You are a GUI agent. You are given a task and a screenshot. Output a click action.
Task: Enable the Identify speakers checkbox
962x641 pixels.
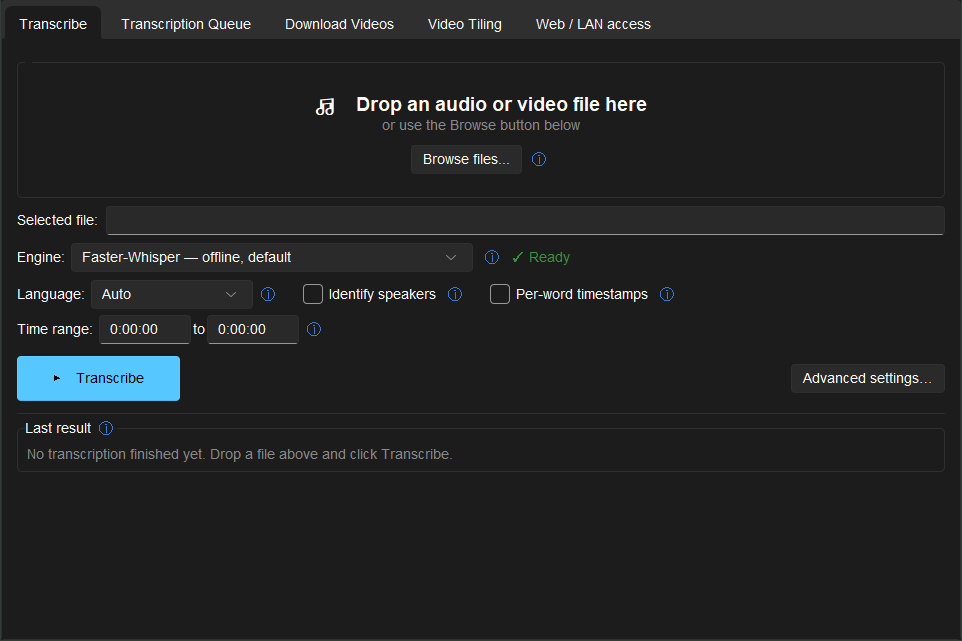[x=313, y=294]
